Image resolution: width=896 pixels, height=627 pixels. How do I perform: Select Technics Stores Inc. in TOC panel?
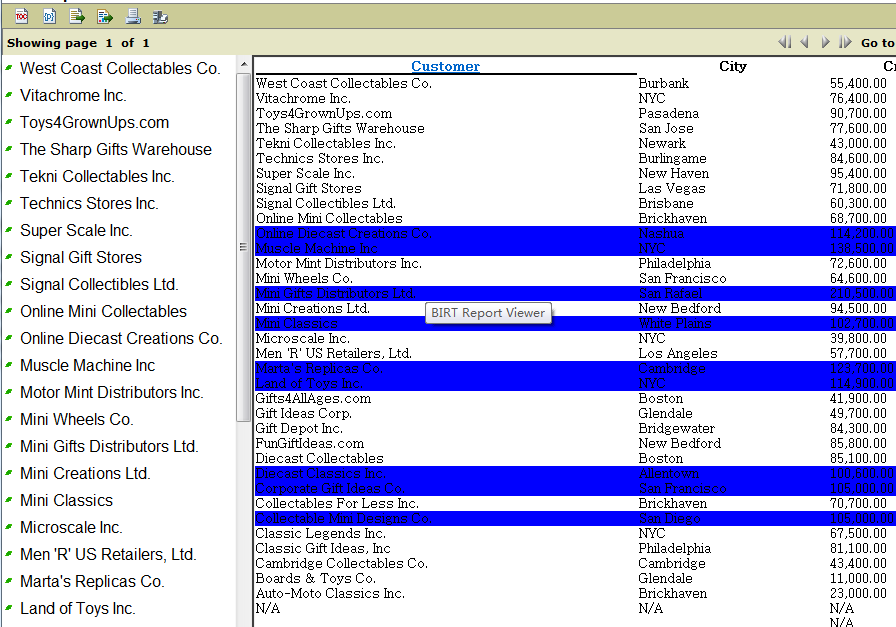pos(89,203)
